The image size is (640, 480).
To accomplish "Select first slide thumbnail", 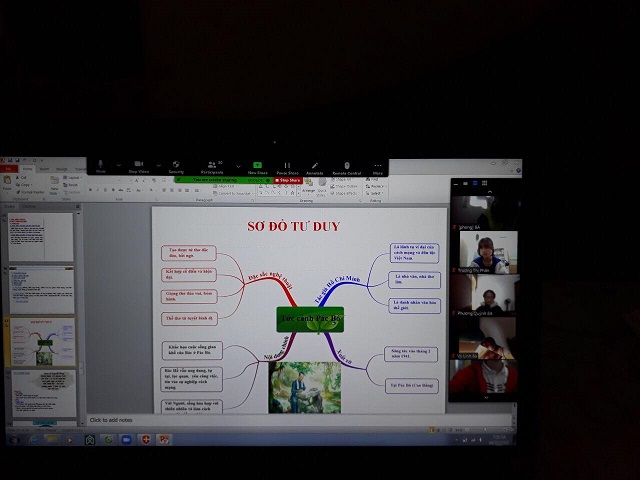I will pyautogui.click(x=41, y=237).
